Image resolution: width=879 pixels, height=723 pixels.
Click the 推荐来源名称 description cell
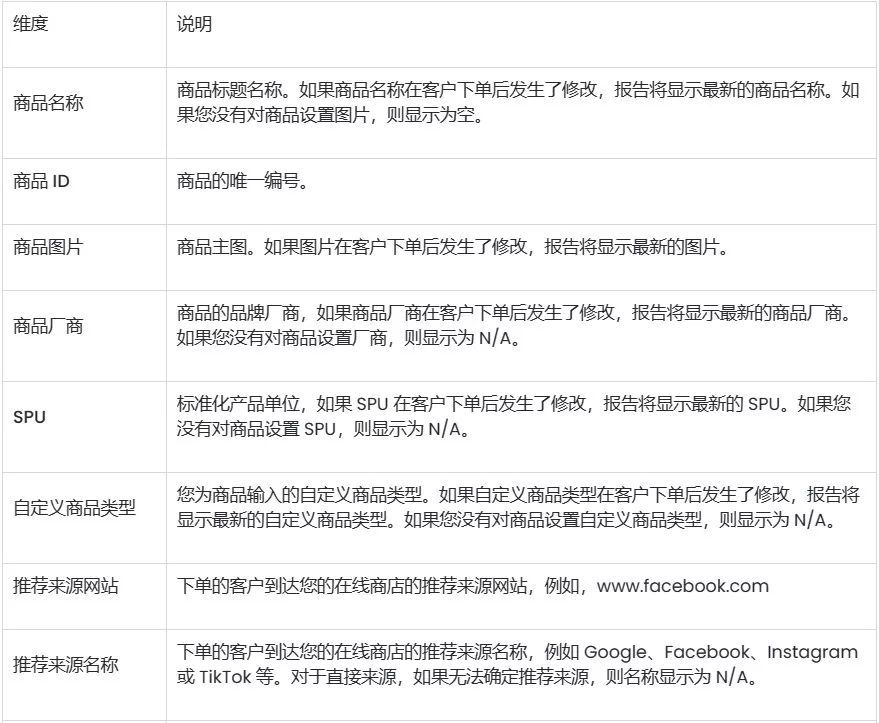[510, 662]
